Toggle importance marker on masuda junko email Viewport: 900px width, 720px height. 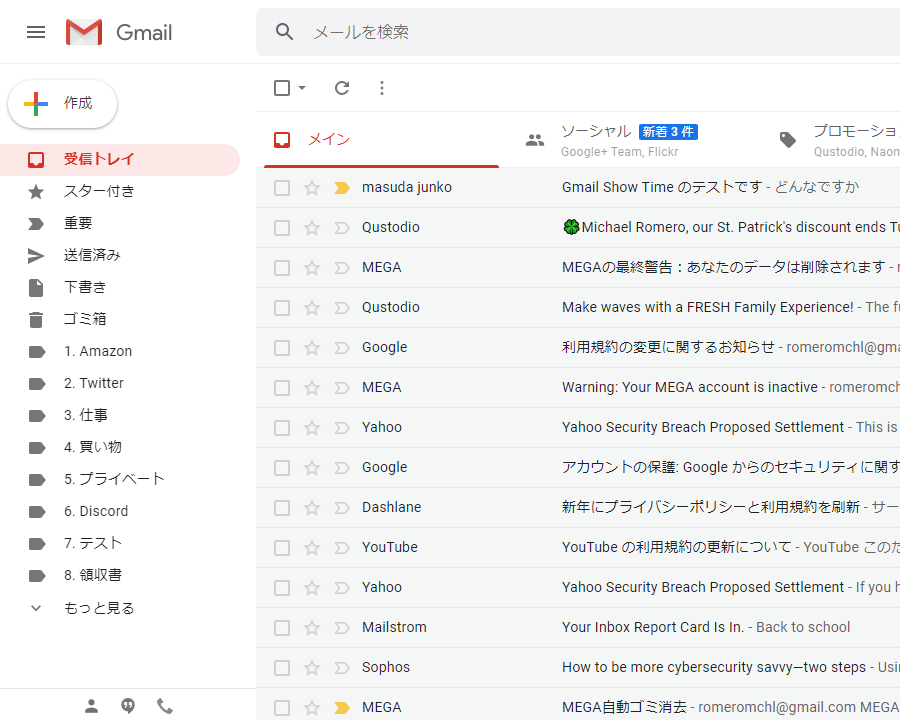(342, 188)
